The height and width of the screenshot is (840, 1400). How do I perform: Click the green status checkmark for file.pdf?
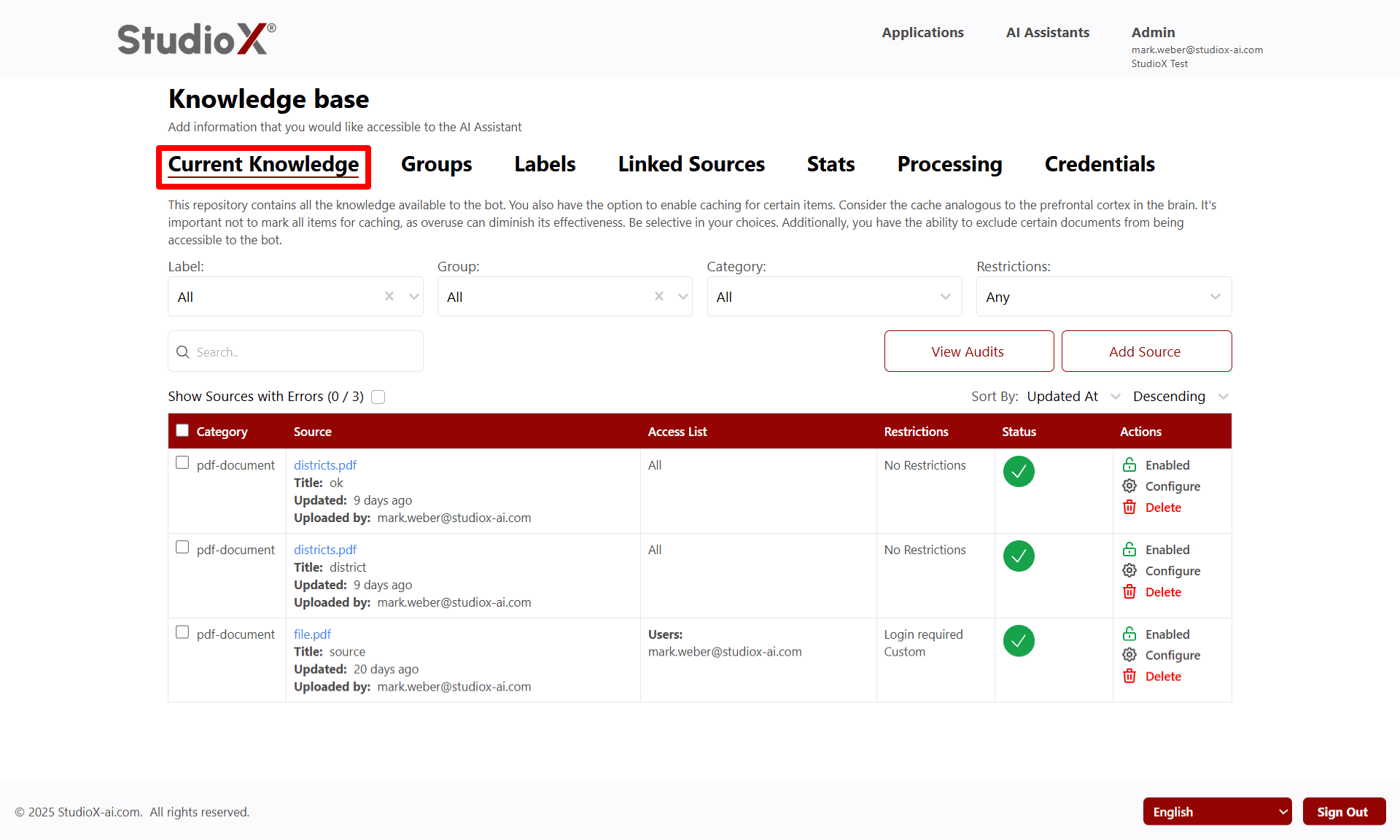[1018, 641]
